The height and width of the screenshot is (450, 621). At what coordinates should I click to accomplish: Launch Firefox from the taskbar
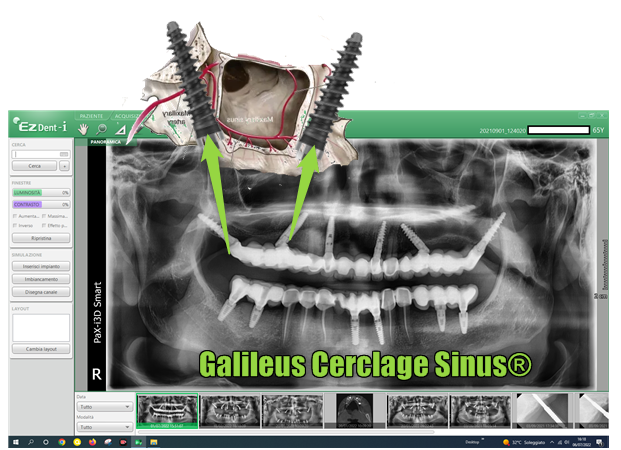click(92, 442)
